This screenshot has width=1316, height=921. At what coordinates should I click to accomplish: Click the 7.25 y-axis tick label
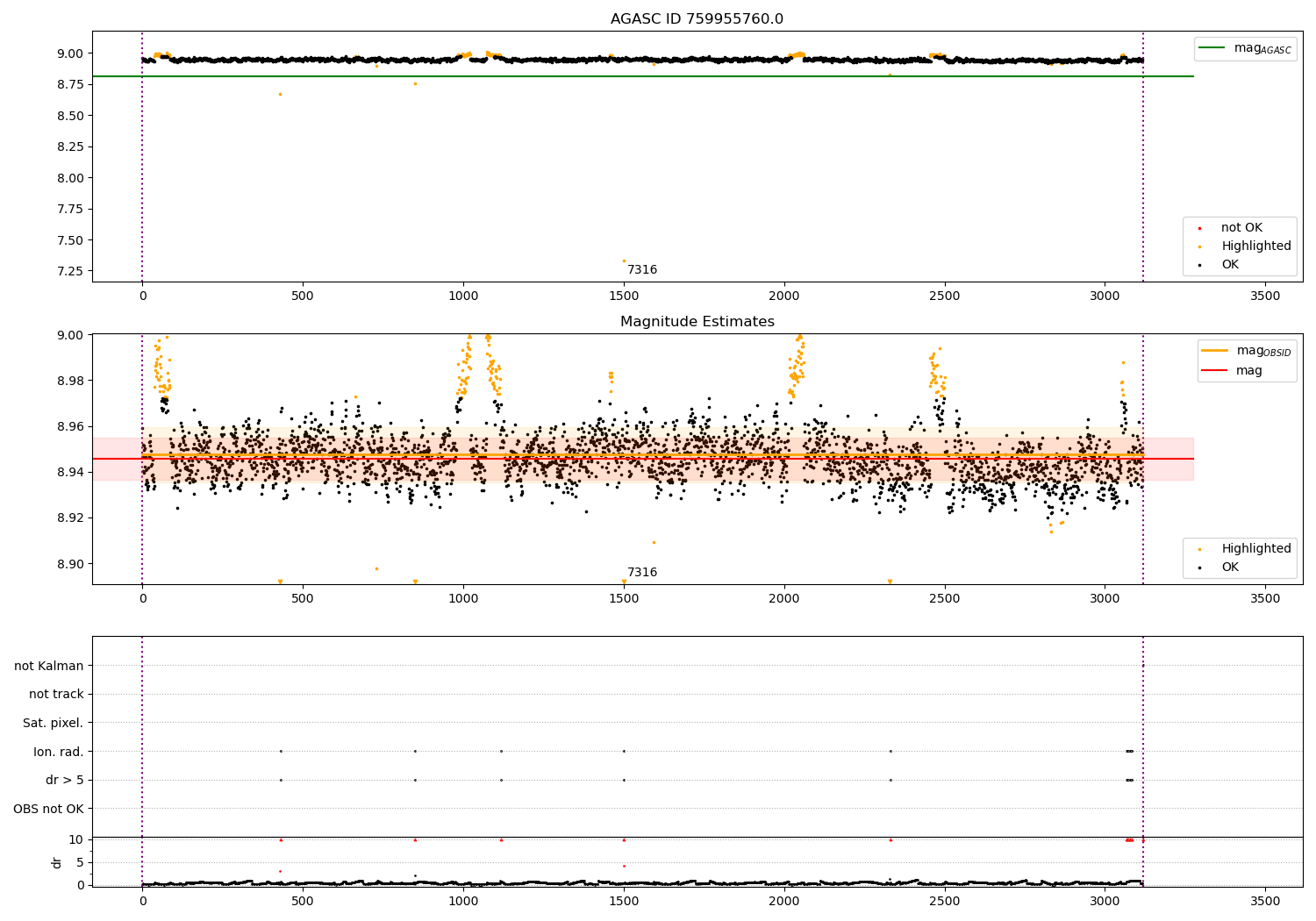click(70, 271)
